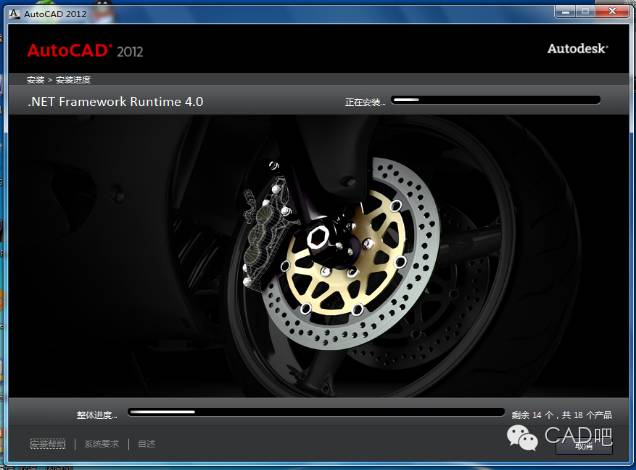The image size is (636, 470).
Task: Click the AutoCAD title bar app icon
Action: 14,13
